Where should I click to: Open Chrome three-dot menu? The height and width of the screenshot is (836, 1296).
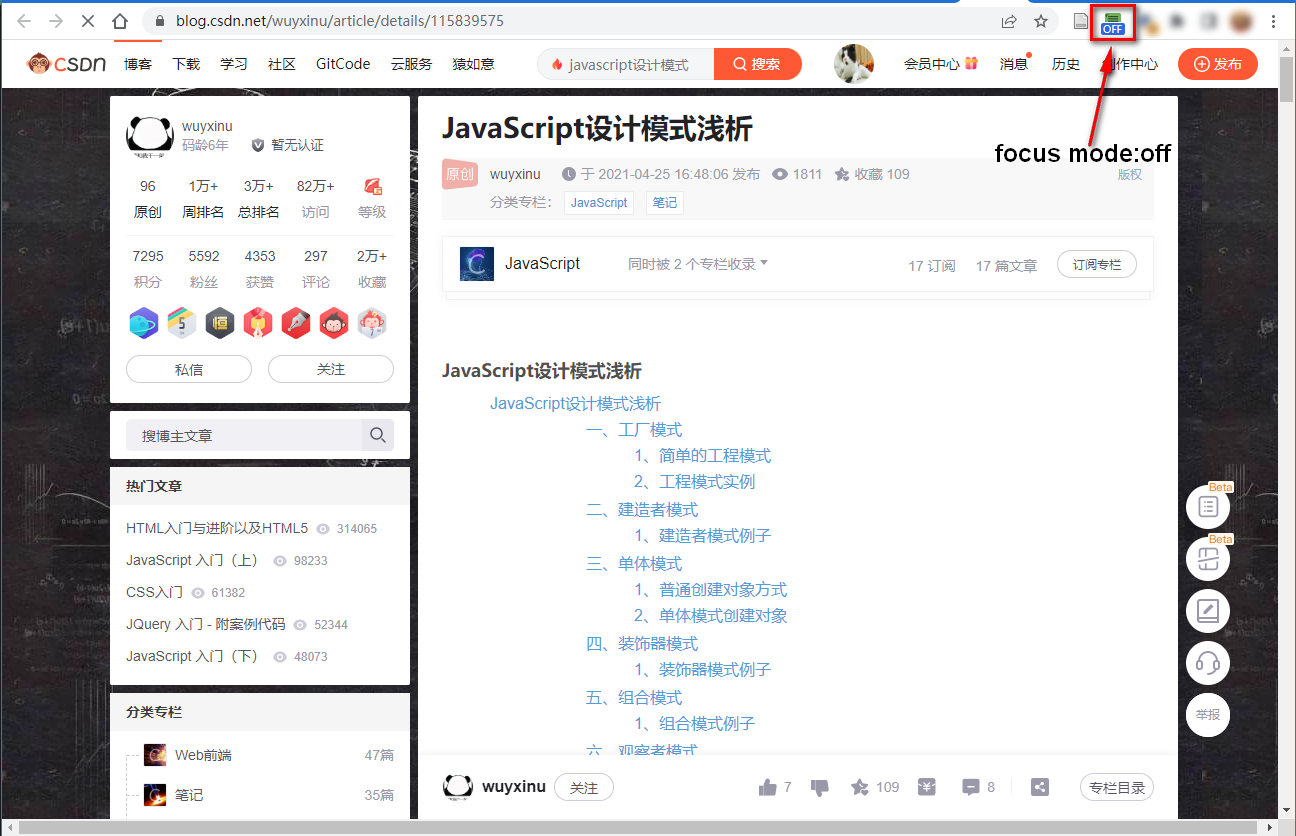click(1273, 21)
